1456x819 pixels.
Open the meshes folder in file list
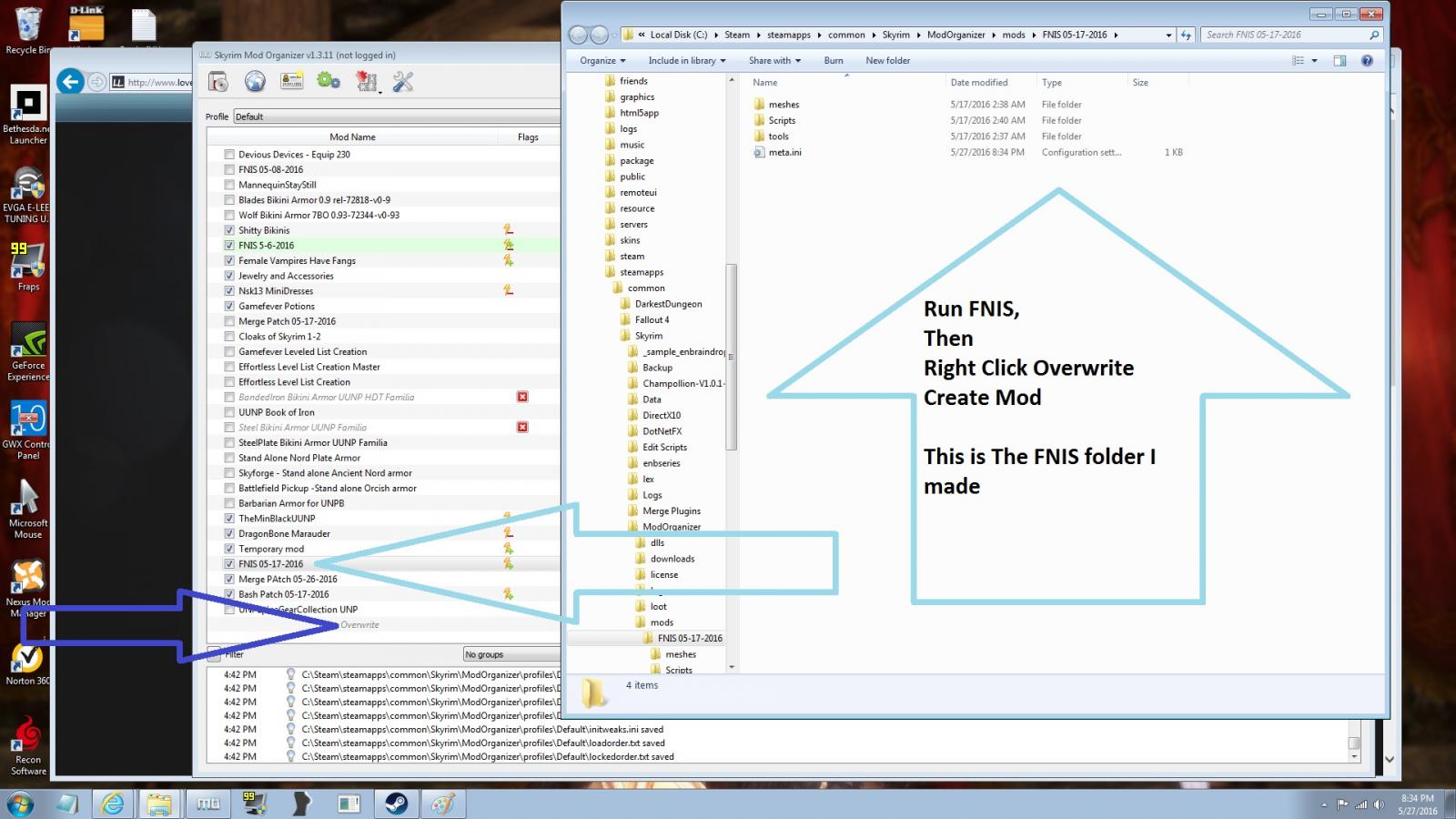tap(784, 105)
